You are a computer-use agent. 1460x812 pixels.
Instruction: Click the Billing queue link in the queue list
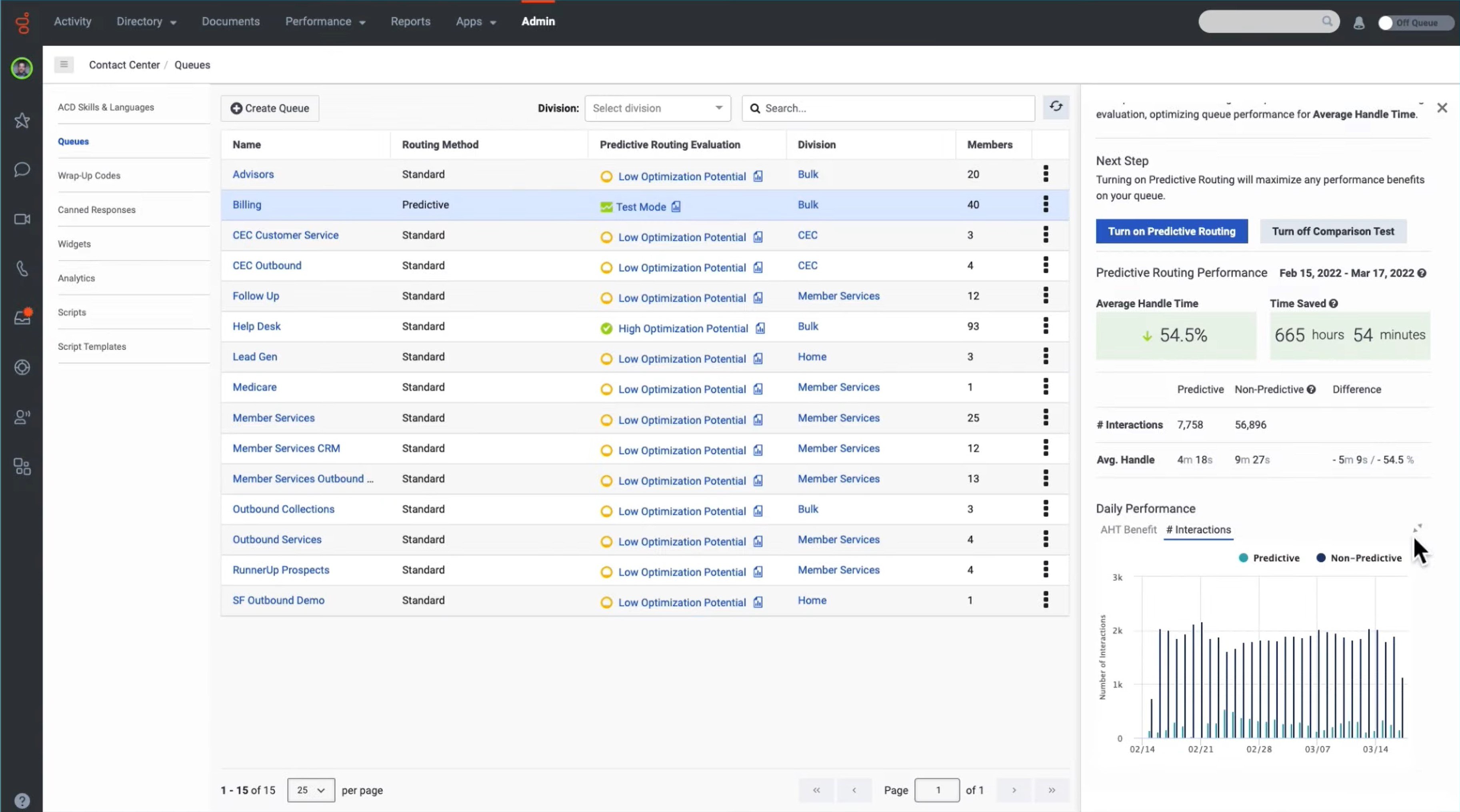click(x=247, y=204)
